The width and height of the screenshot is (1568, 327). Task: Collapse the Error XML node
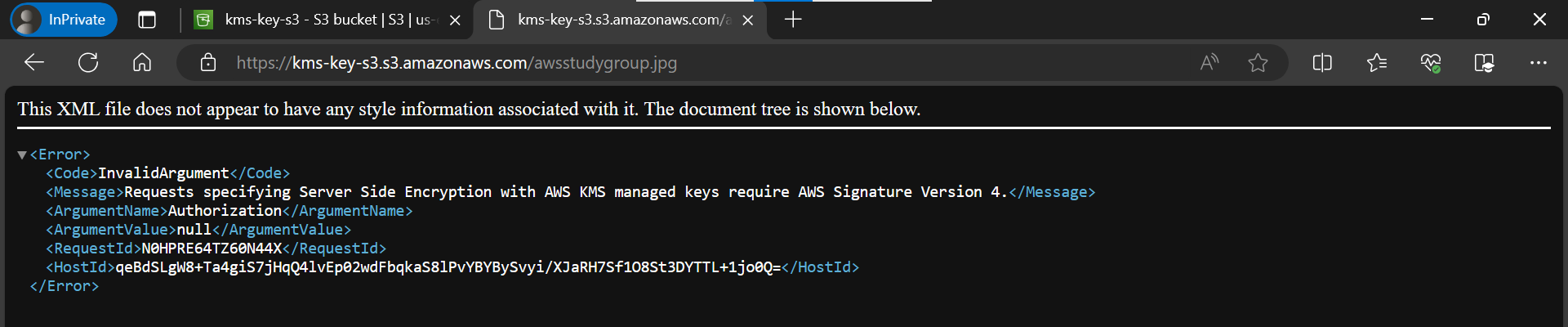(22, 155)
